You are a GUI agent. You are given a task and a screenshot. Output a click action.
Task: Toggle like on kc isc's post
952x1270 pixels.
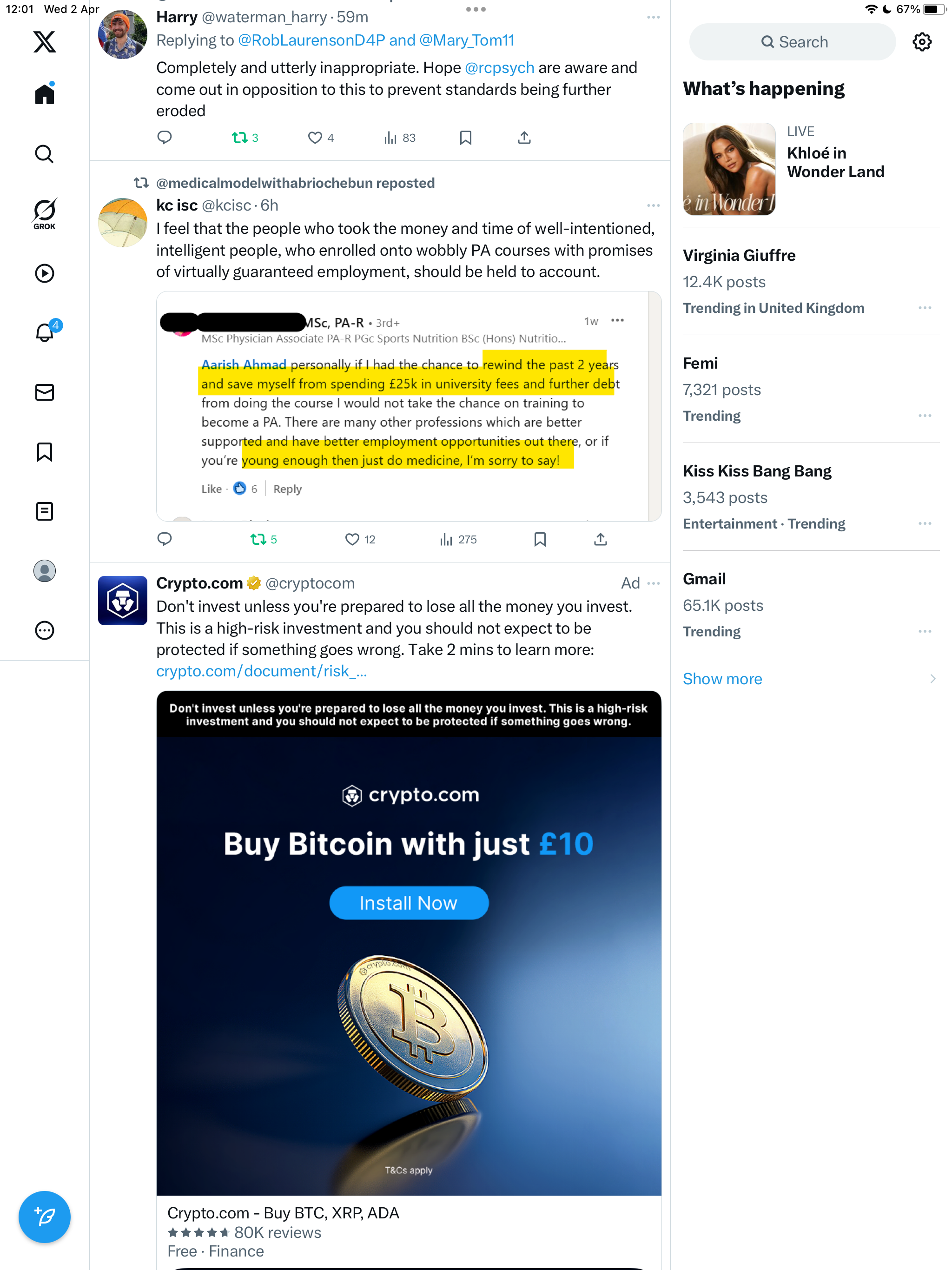click(359, 539)
